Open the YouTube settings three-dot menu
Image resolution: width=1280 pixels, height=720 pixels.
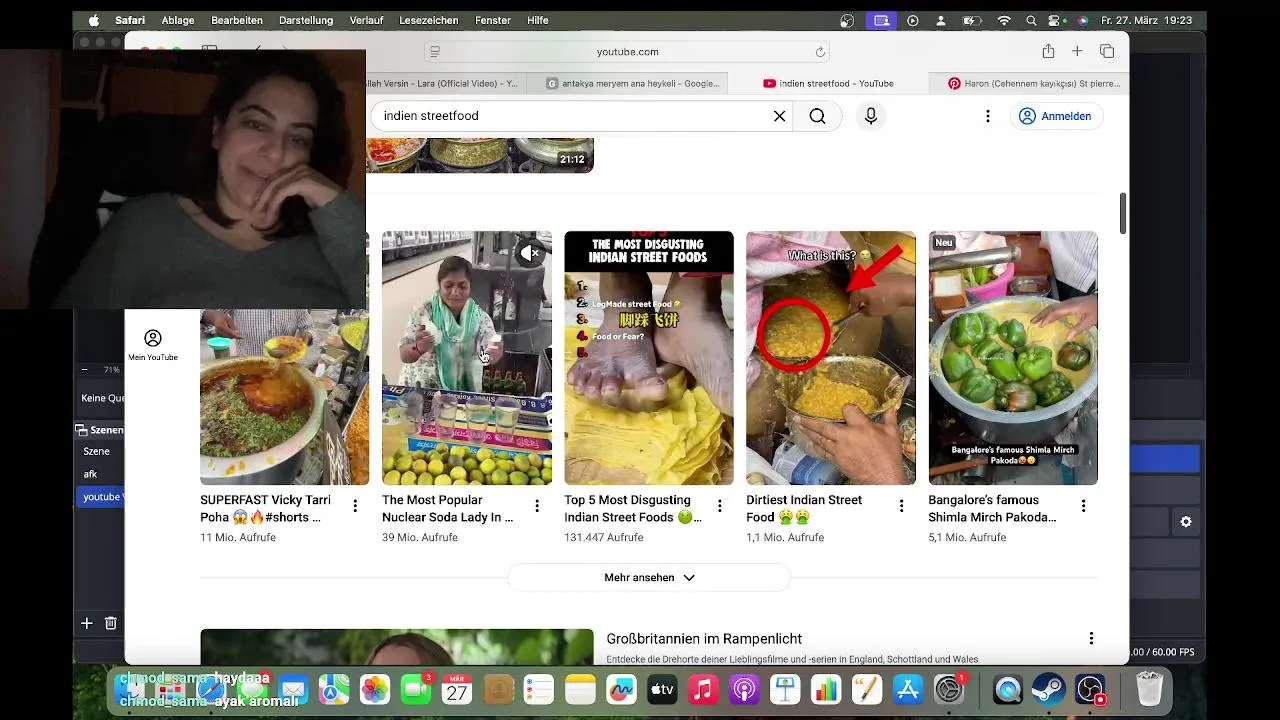tap(988, 116)
